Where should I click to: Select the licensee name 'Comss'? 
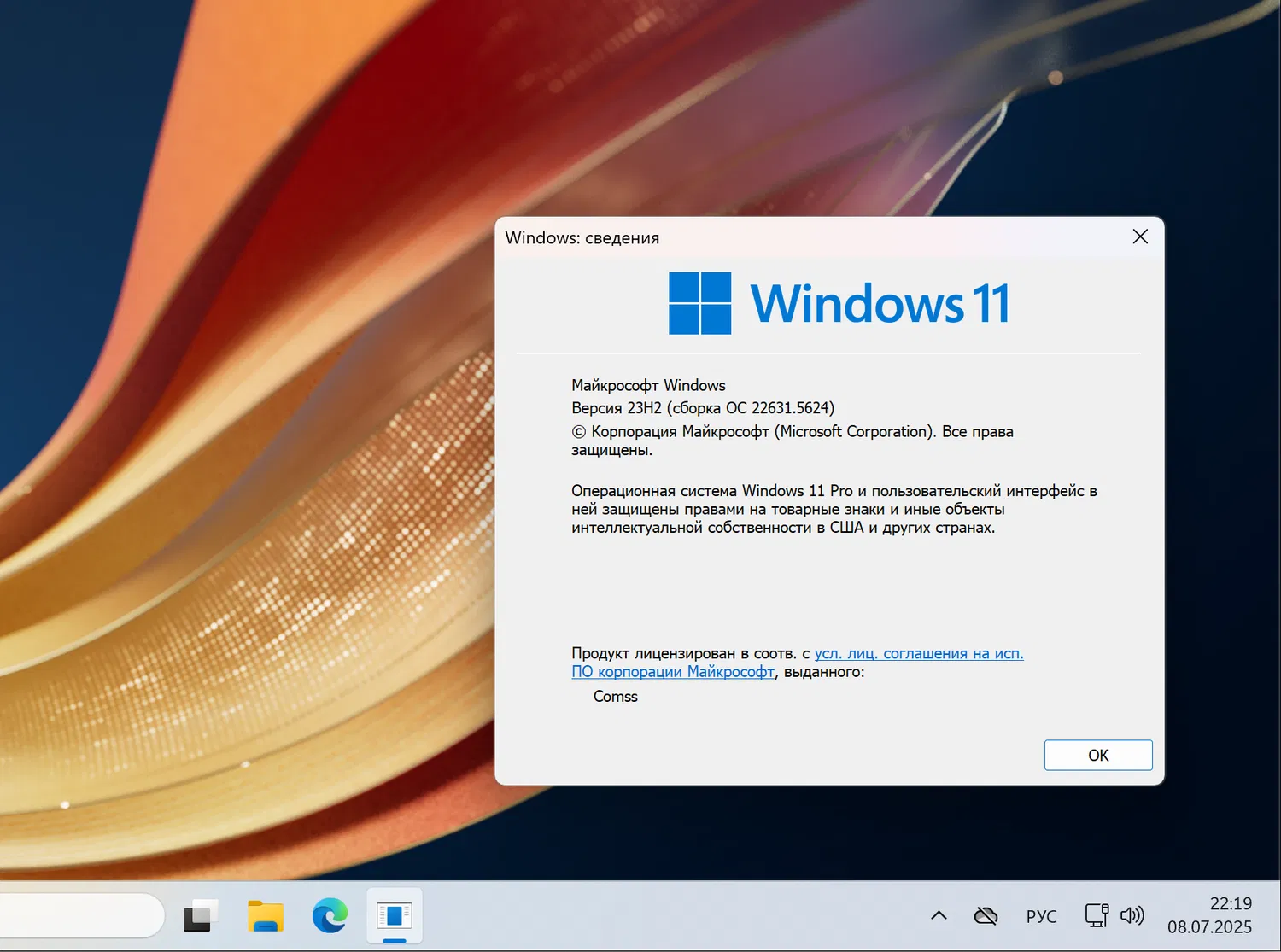point(616,696)
